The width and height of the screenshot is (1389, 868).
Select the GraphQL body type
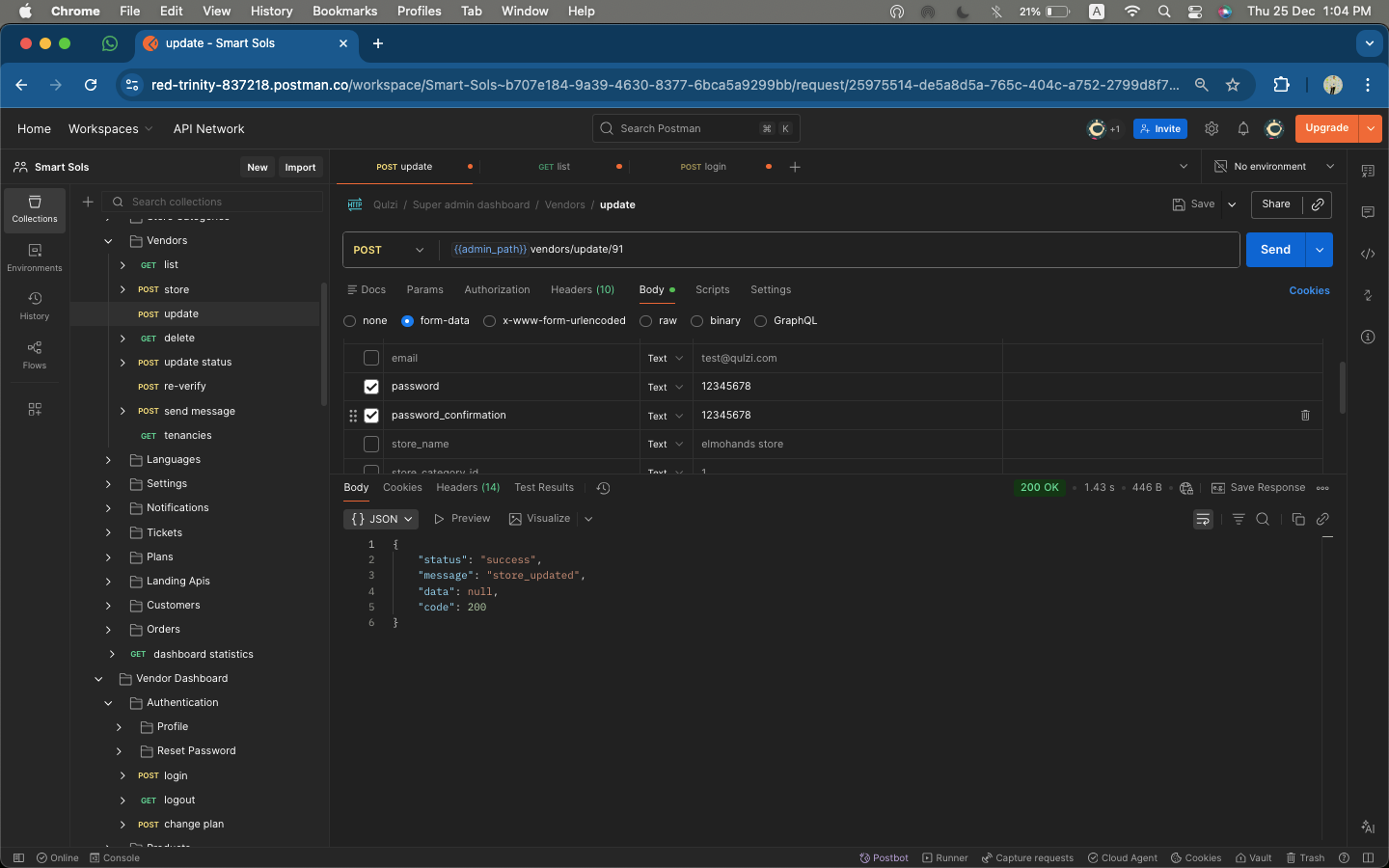tap(761, 321)
